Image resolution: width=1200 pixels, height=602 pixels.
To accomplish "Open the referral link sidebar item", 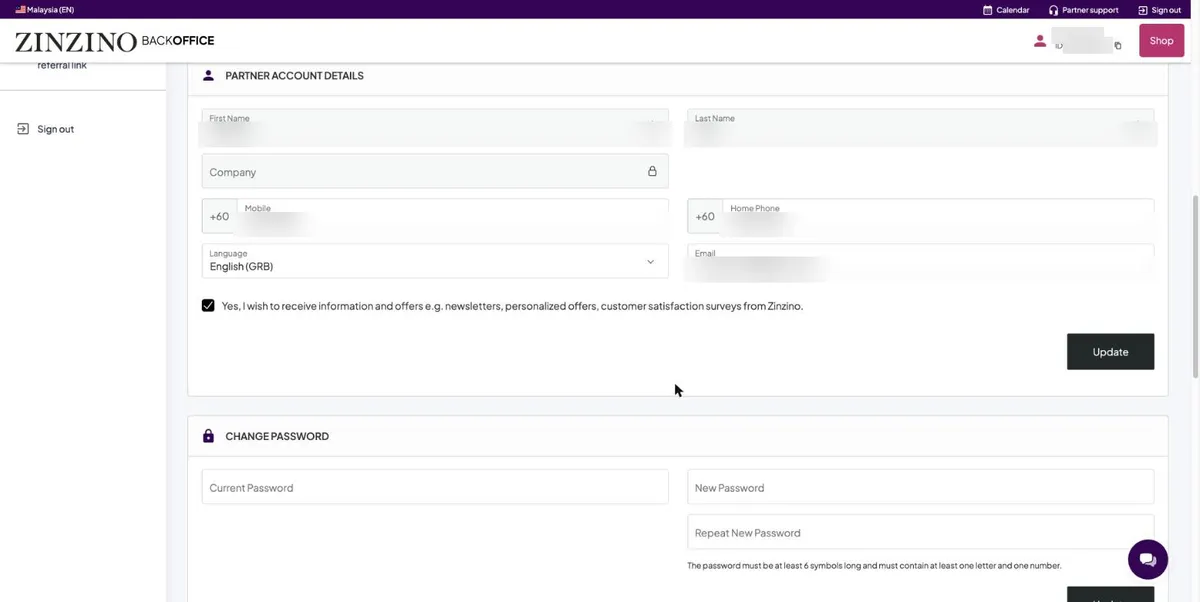I will [62, 65].
